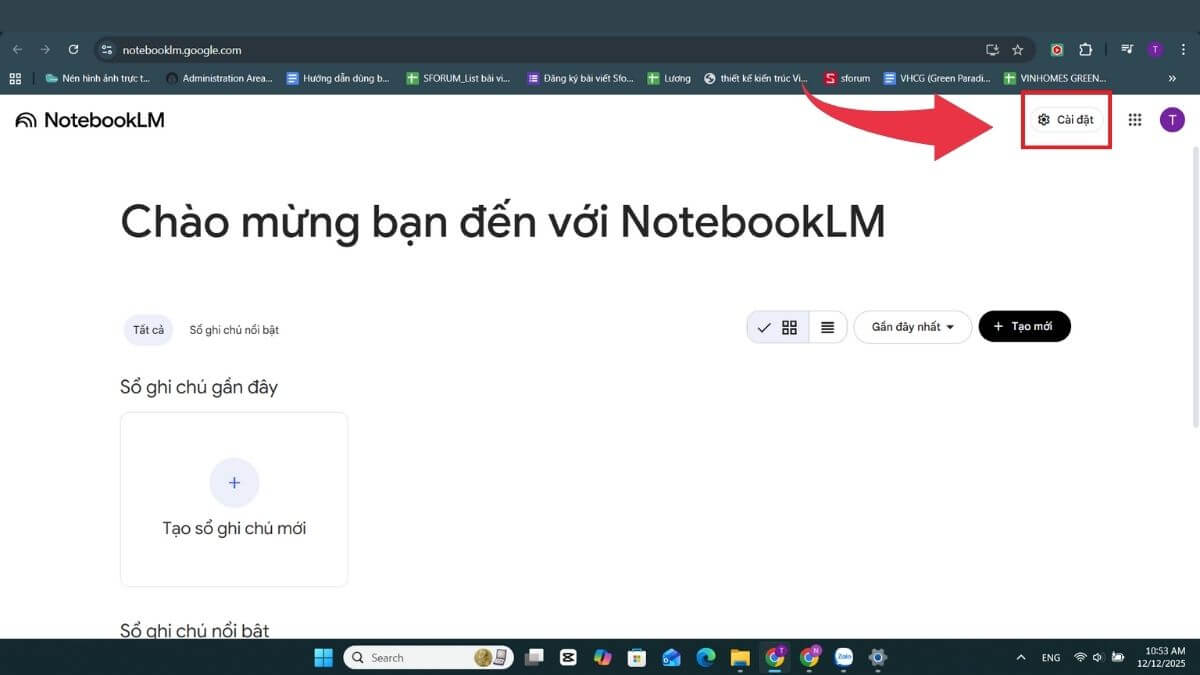
Task: Switch to grid view layout
Action: (789, 326)
